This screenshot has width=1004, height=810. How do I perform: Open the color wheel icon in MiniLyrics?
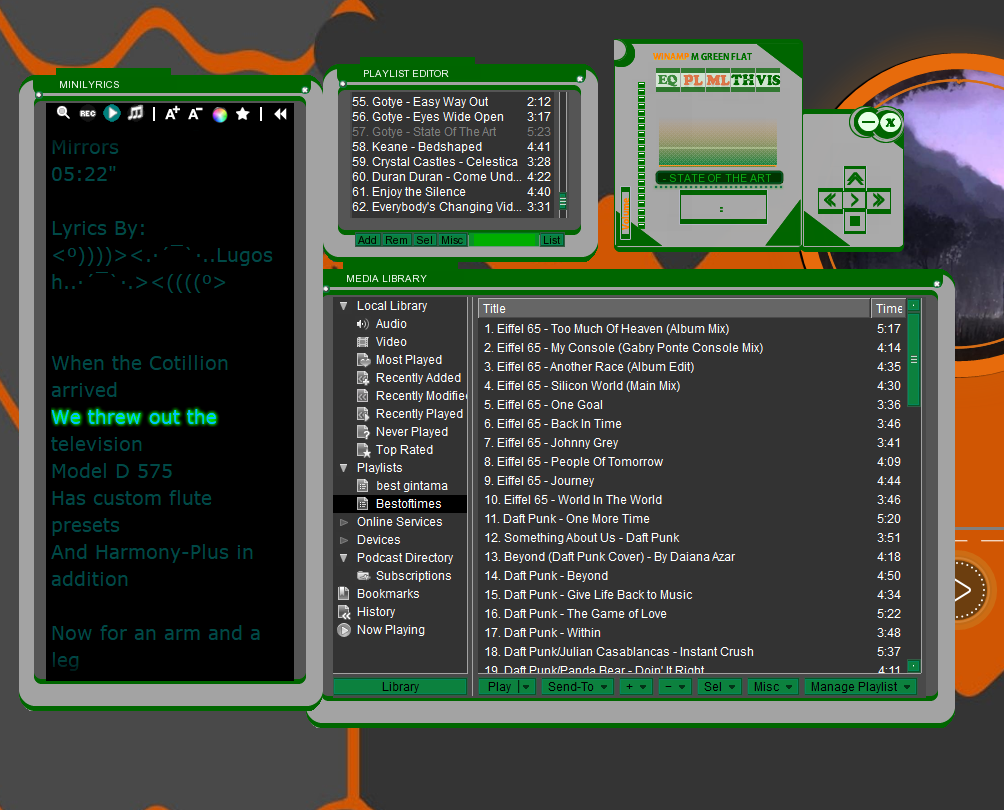pos(218,113)
